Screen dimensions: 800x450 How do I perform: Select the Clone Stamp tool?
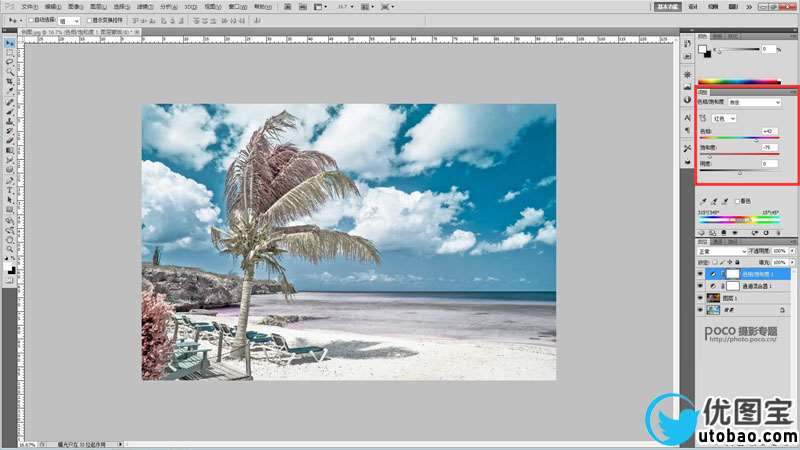click(x=9, y=121)
